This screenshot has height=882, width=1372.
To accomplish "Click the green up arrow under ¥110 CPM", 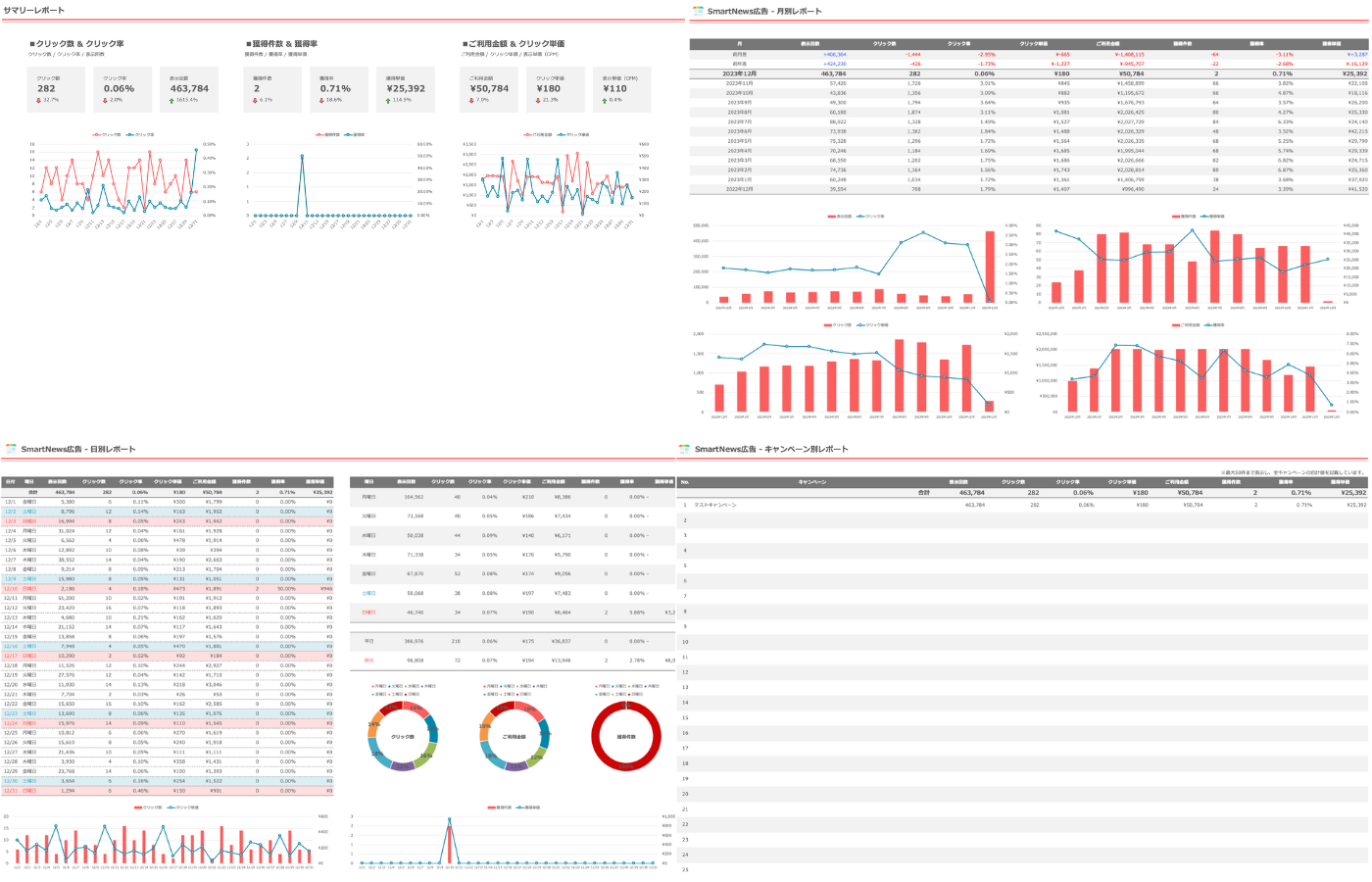I will (605, 100).
